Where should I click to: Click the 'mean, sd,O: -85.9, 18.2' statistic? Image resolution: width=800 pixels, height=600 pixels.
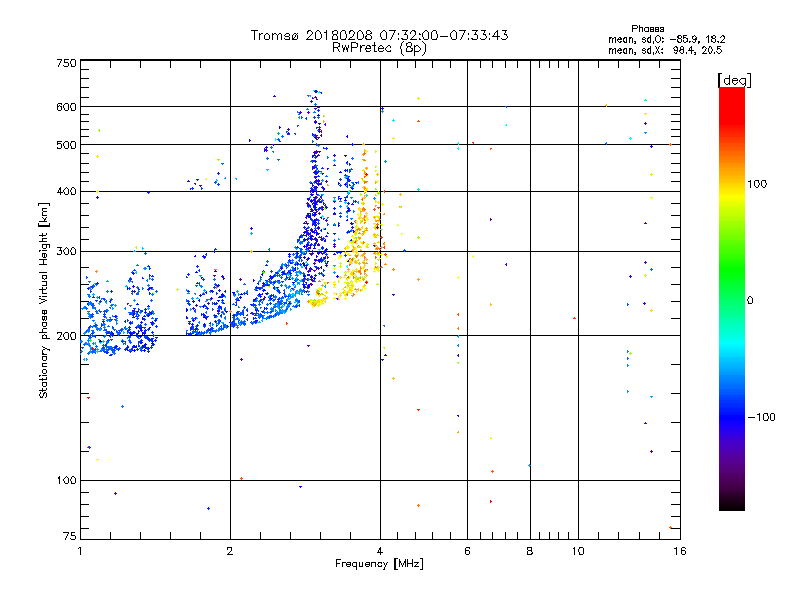click(x=666, y=39)
